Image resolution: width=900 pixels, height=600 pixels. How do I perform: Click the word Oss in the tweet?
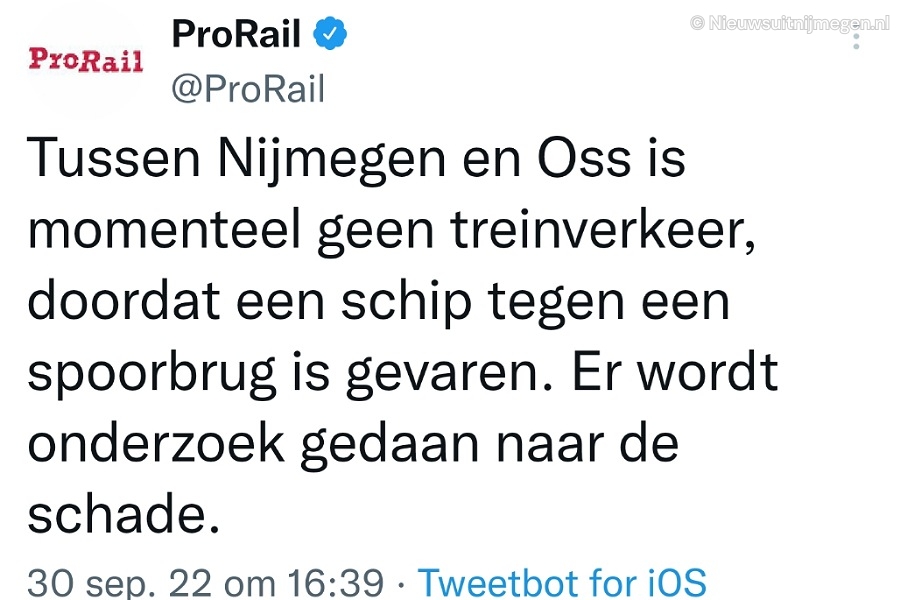[584, 158]
